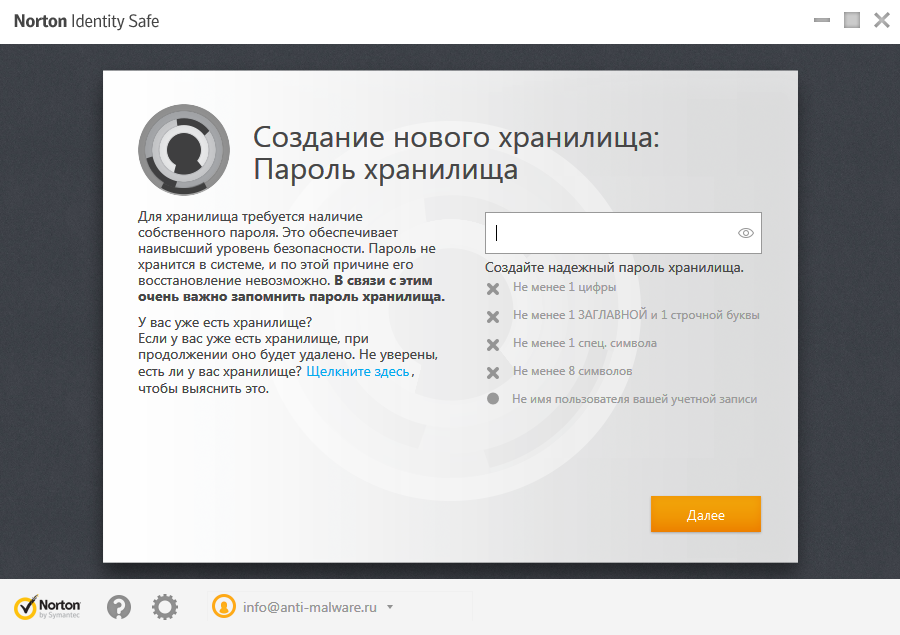900x635 pixels.
Task: Click the X mark beside Не менее 1 цифры
Action: coord(493,289)
